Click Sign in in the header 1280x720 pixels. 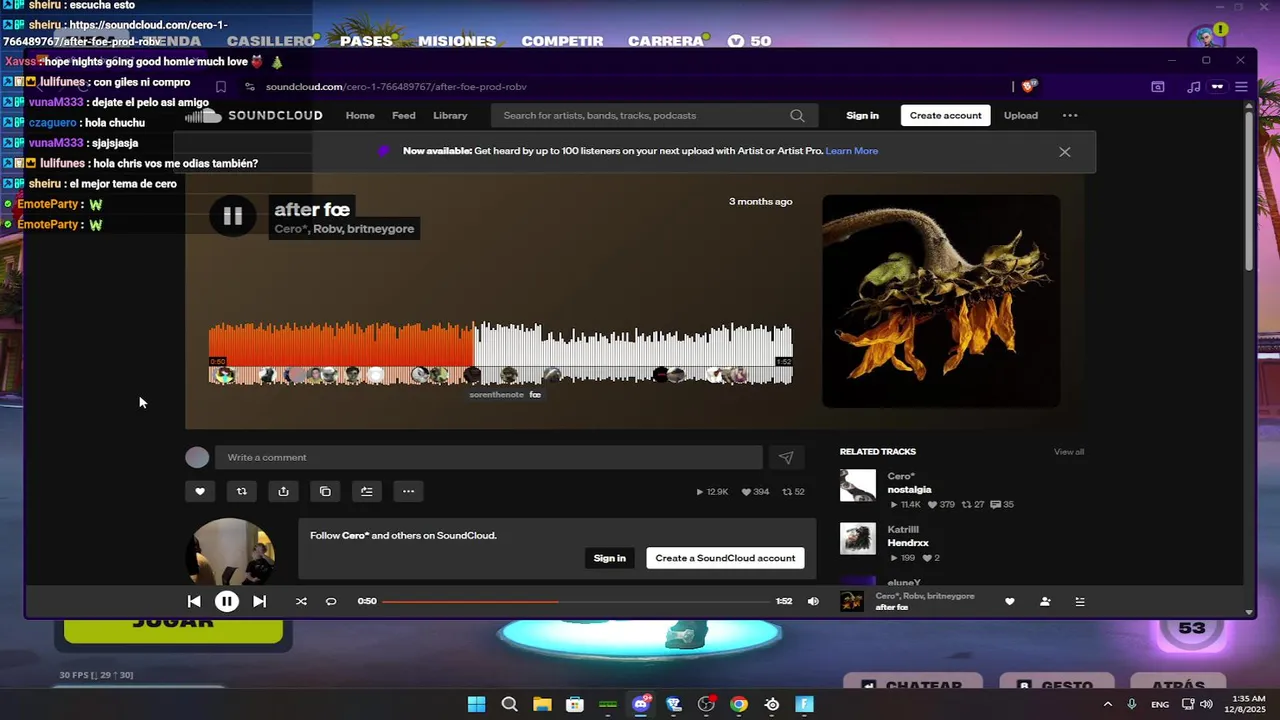[x=862, y=115]
